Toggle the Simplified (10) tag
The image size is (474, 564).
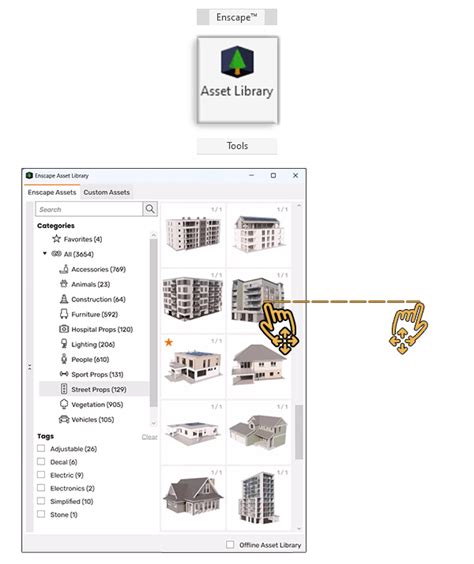tap(41, 501)
